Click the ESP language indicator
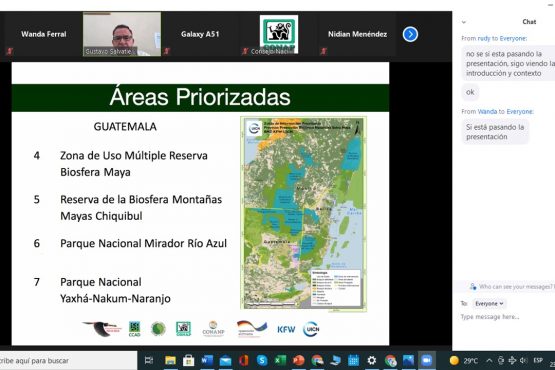 click(538, 360)
